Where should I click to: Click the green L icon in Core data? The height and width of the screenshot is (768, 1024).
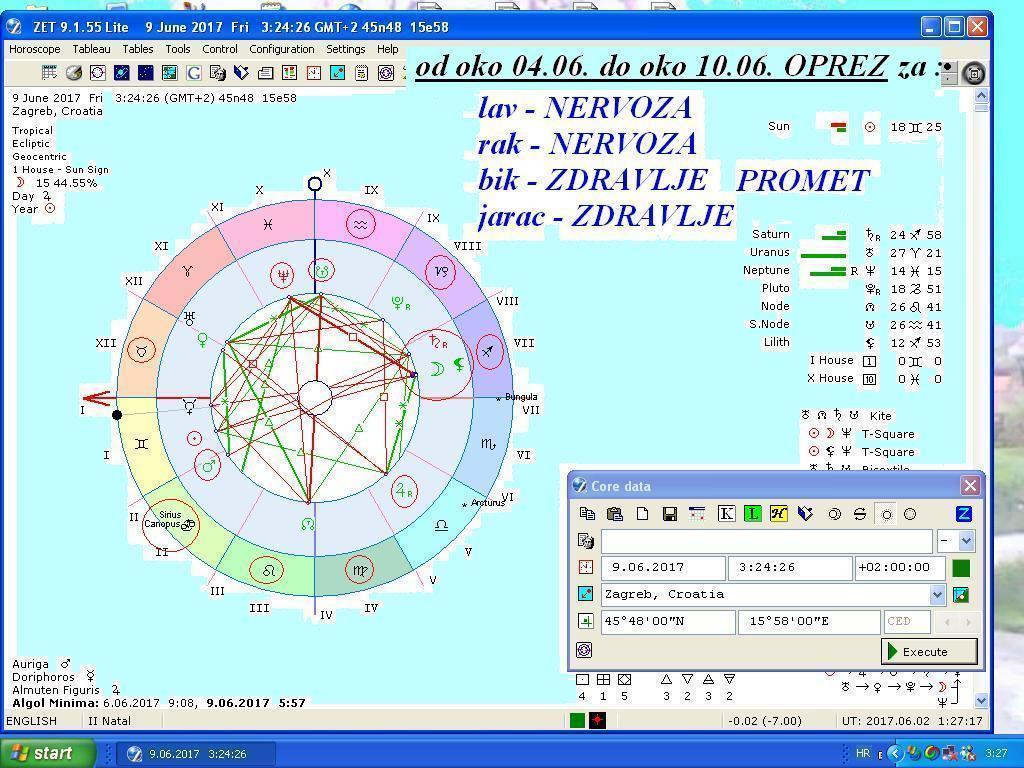point(752,514)
